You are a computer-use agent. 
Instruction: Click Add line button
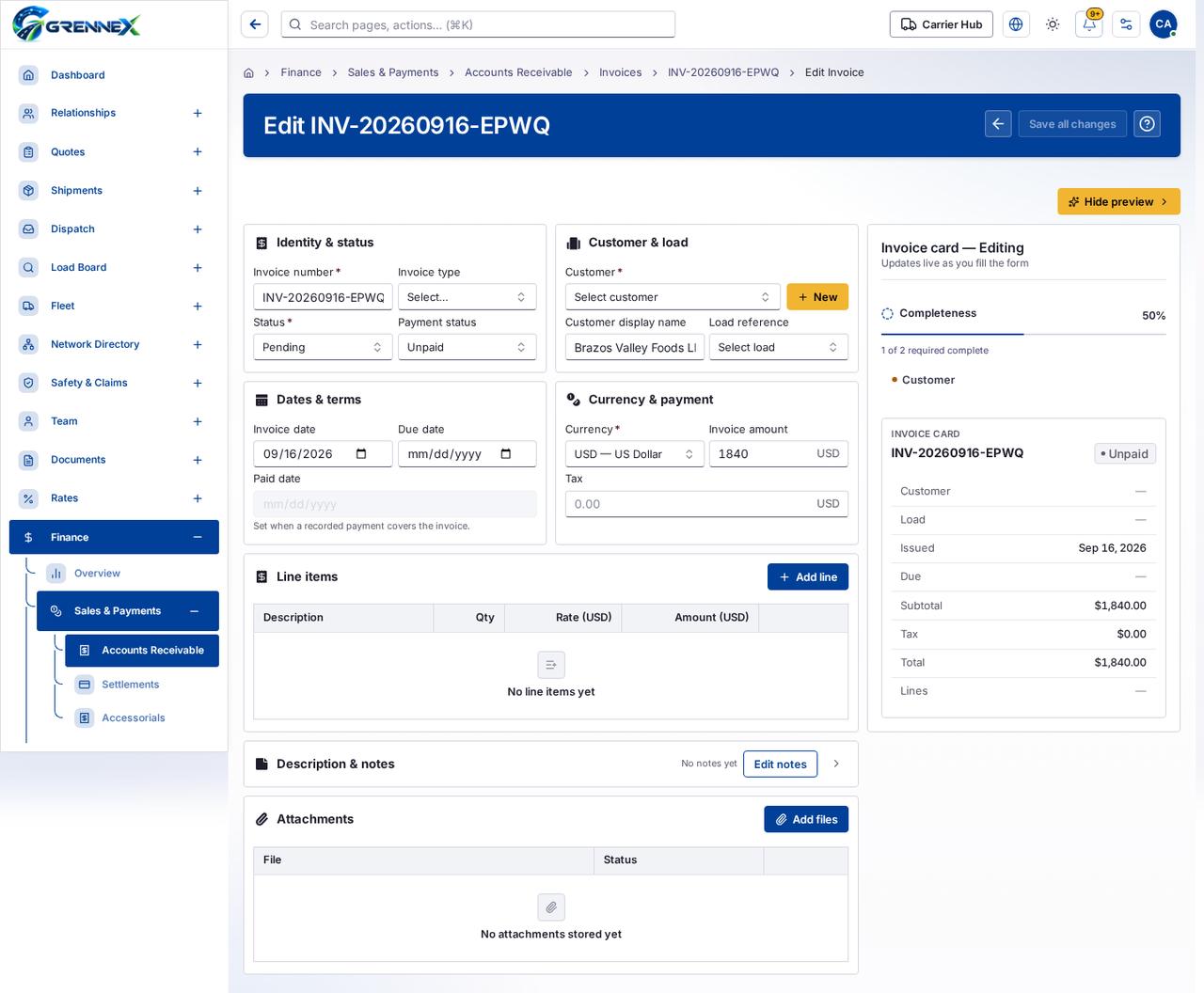click(x=808, y=577)
